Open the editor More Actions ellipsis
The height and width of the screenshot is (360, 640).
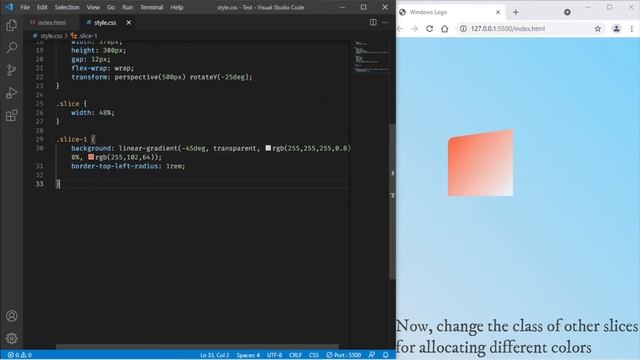click(x=385, y=22)
